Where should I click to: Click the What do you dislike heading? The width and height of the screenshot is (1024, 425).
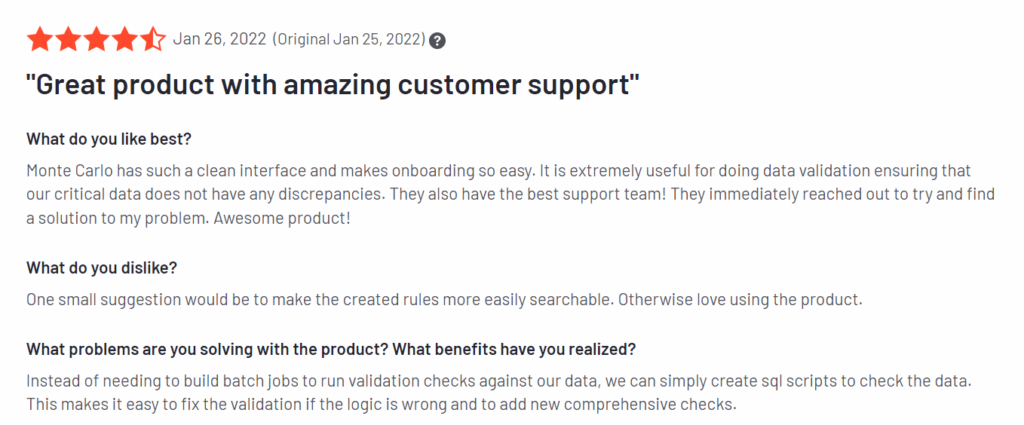[102, 268]
